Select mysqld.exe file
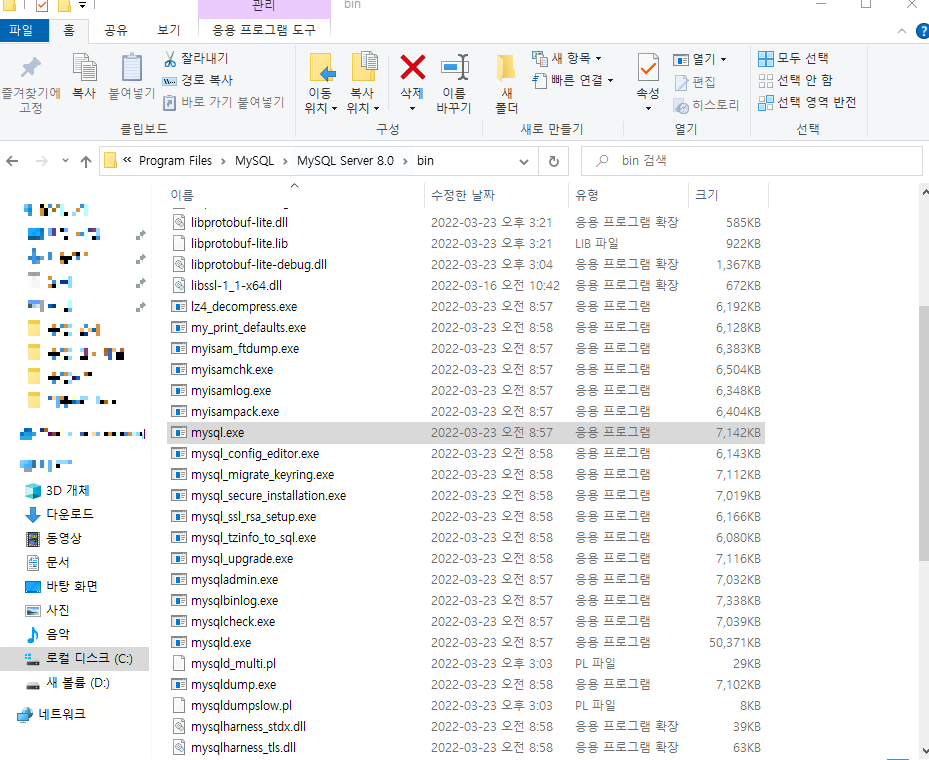Screen dimensions: 929x760 pos(466,643)
